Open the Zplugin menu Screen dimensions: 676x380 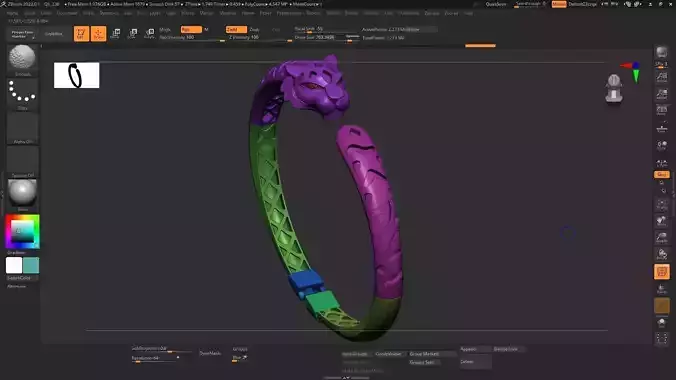coord(432,13)
